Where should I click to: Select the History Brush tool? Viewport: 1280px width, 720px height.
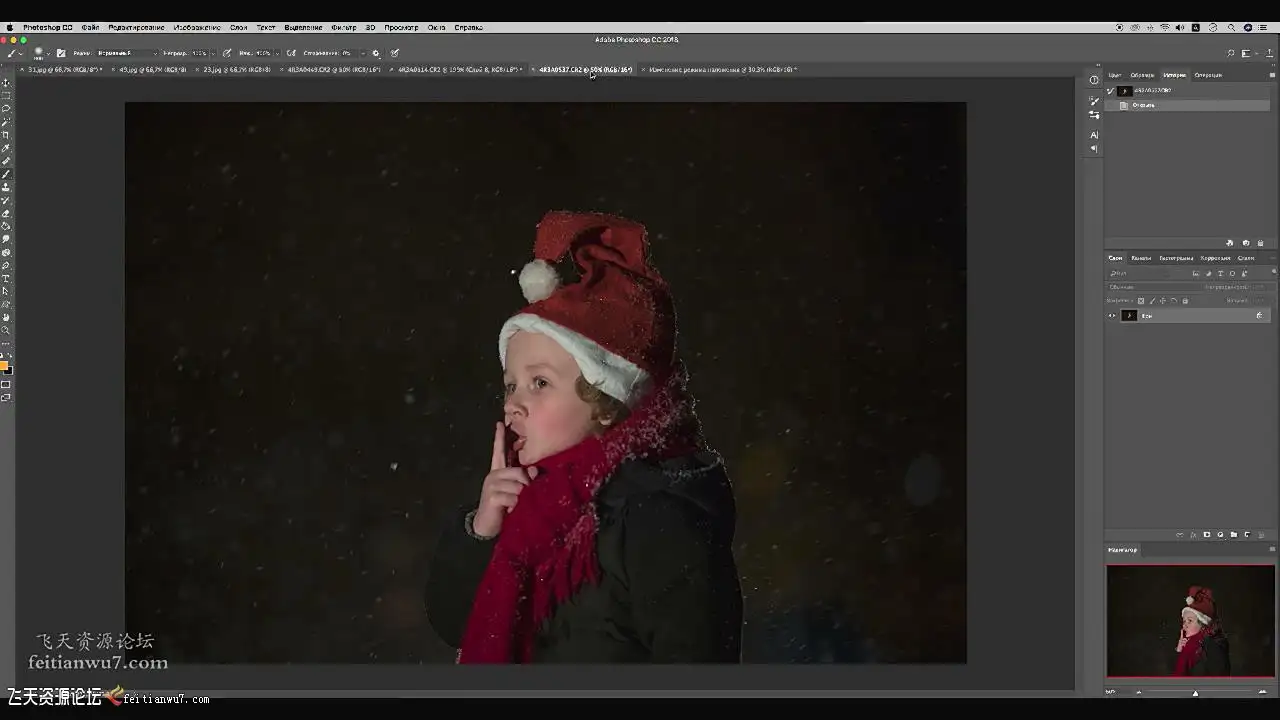[x=6, y=200]
